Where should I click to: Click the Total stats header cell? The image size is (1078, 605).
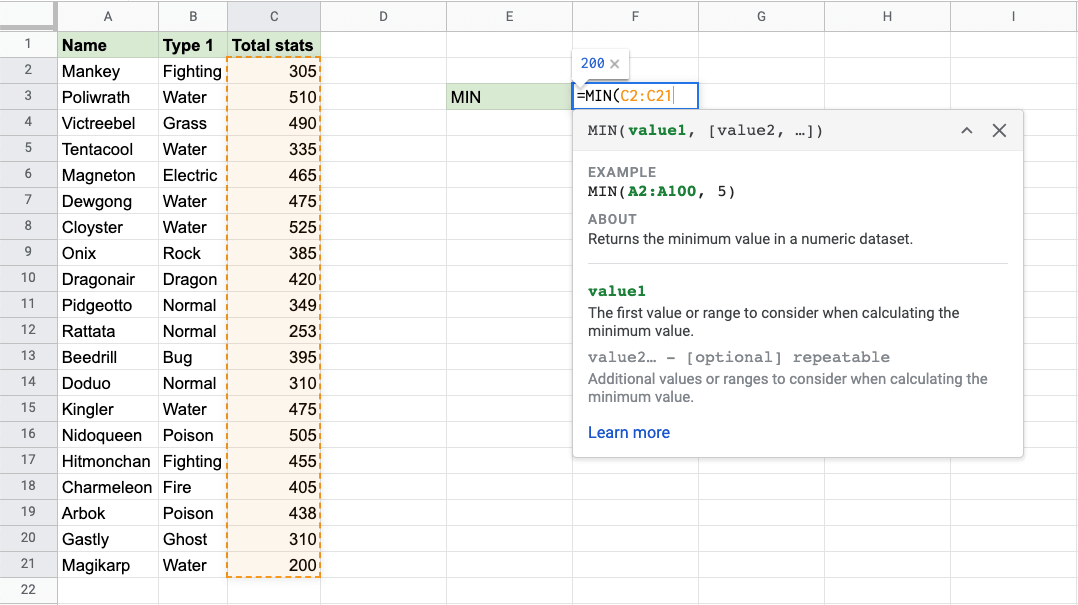point(273,45)
